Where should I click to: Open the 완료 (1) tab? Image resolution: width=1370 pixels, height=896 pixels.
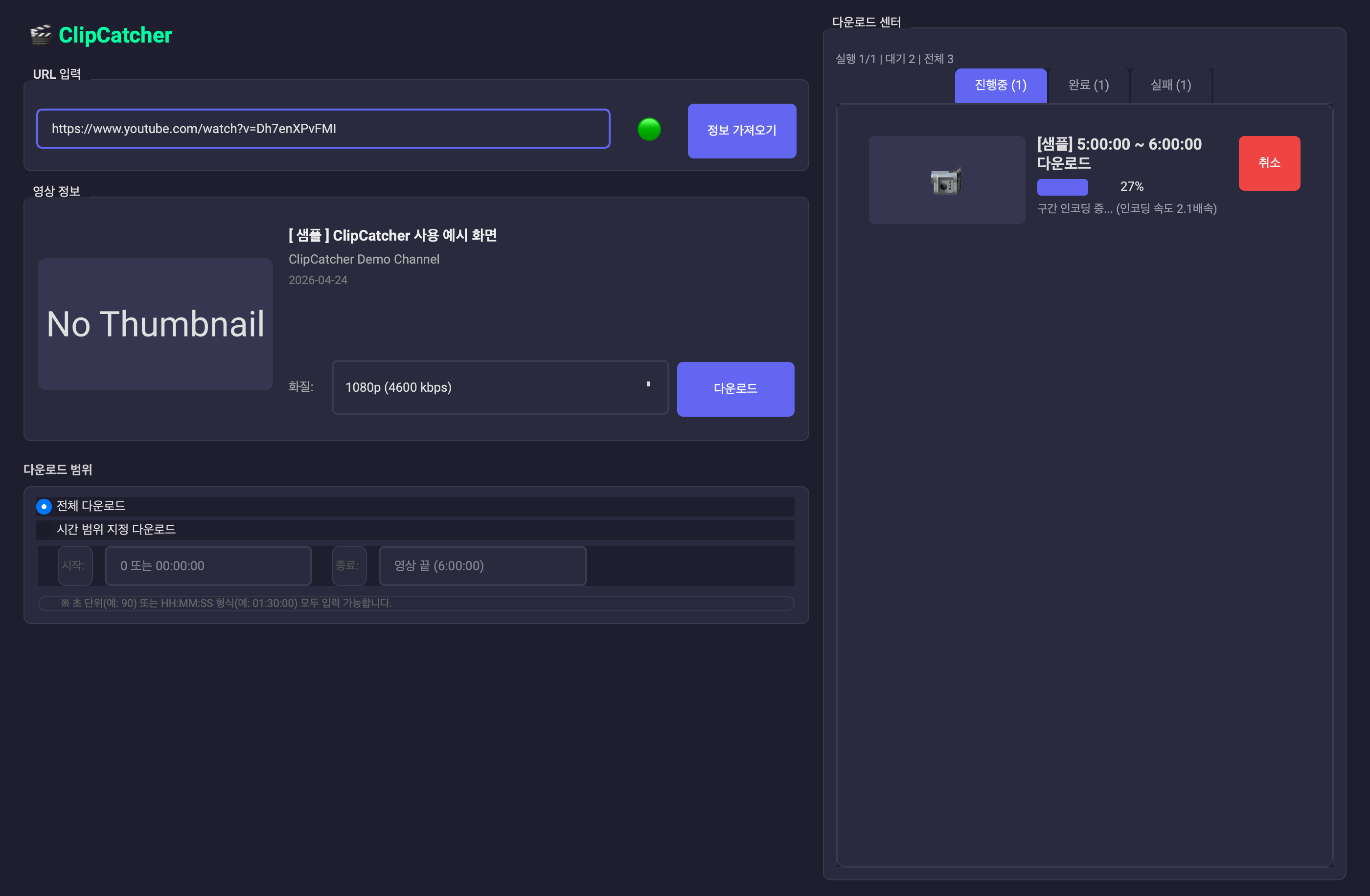(x=1088, y=85)
